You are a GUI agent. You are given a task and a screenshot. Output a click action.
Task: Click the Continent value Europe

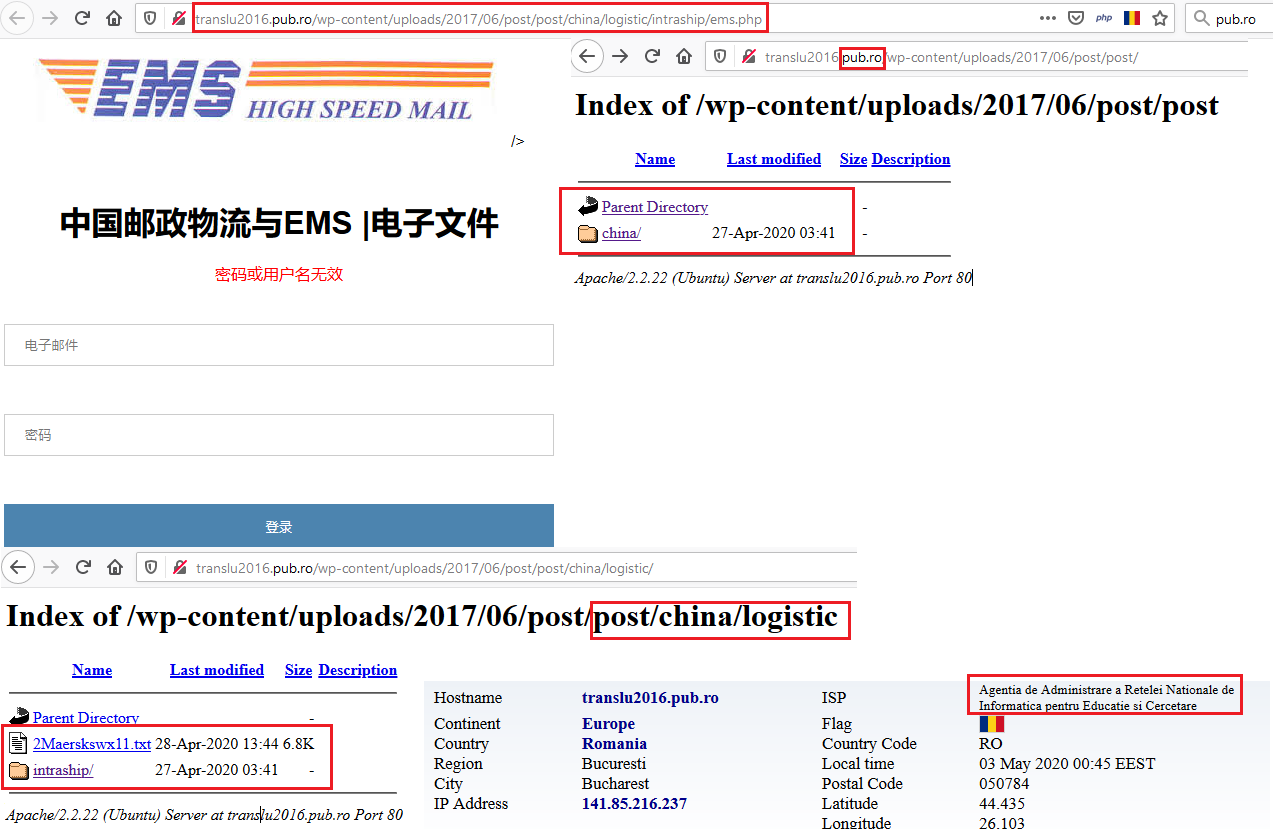coord(608,724)
